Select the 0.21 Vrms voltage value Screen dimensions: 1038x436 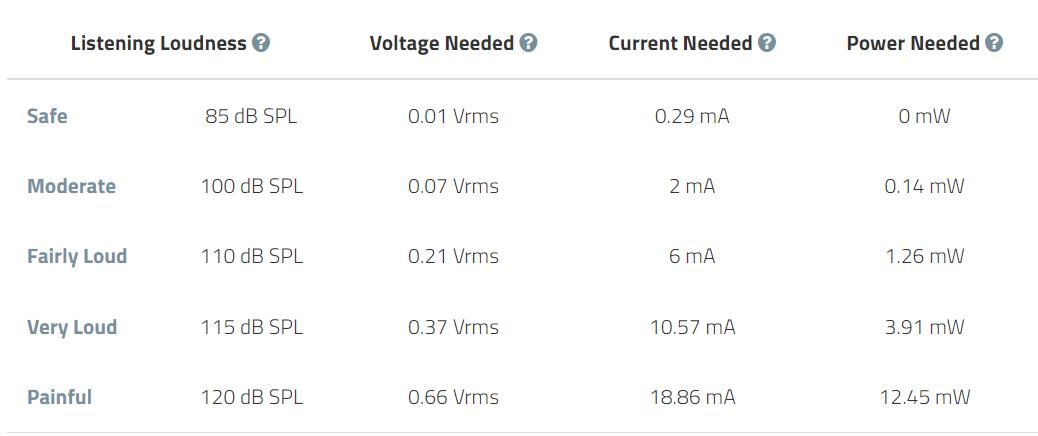pyautogui.click(x=453, y=256)
